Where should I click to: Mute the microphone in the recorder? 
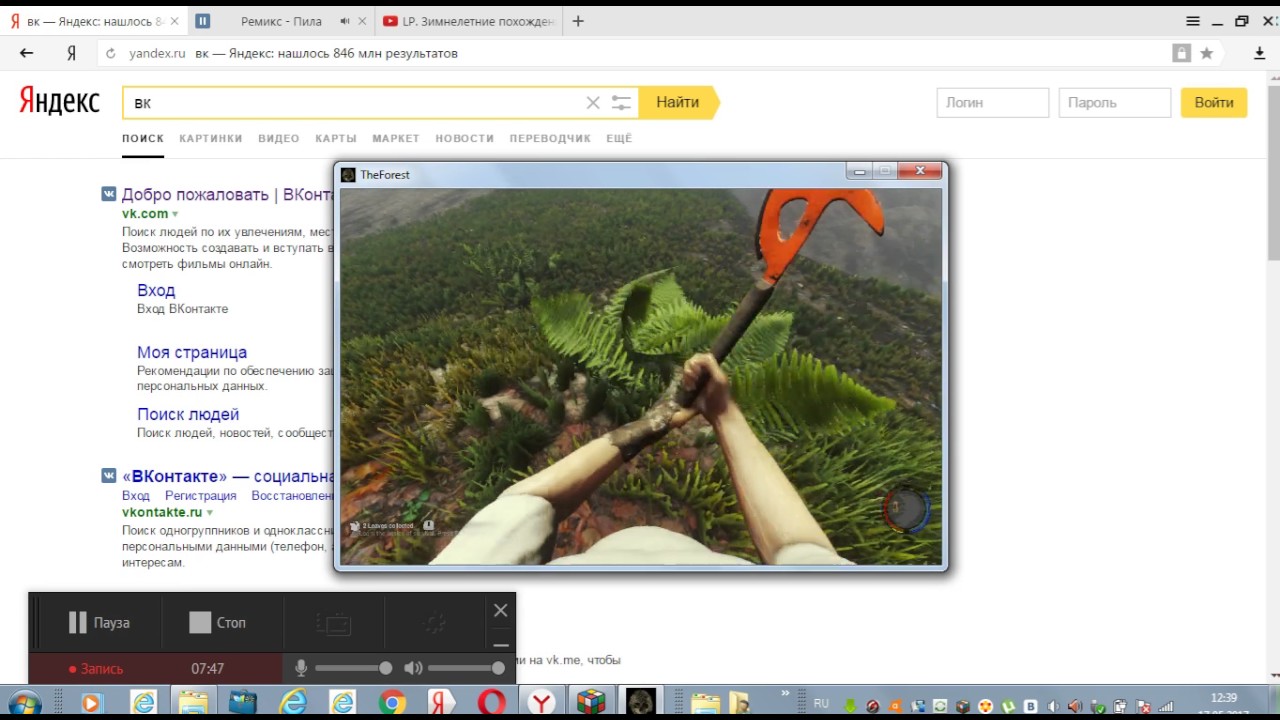[301, 668]
